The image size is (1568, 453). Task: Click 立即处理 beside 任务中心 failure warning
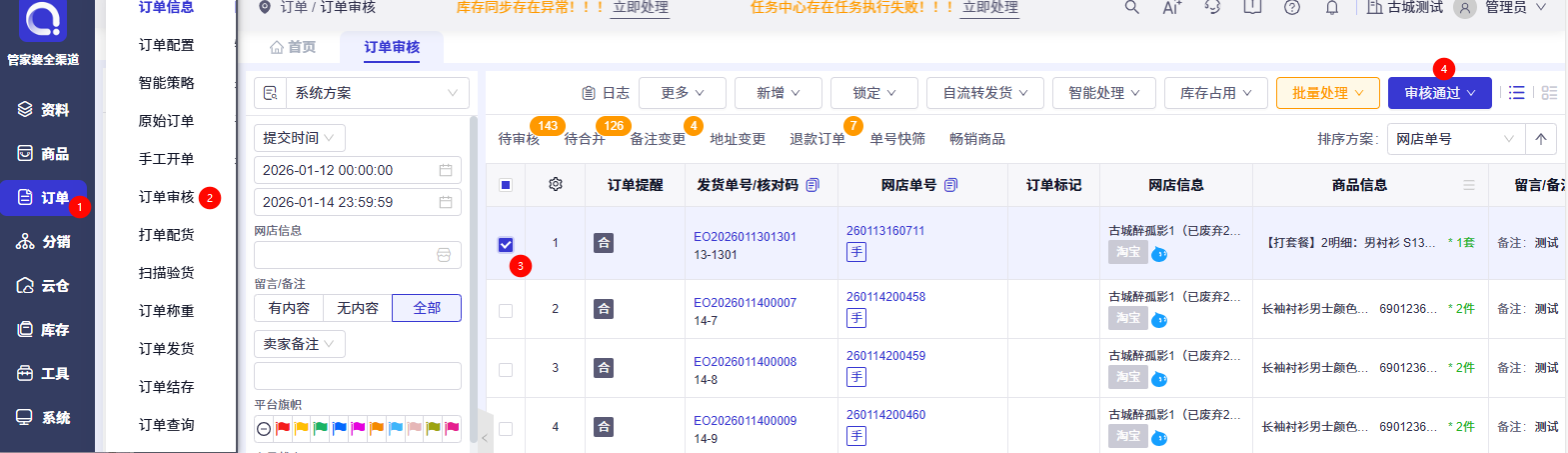click(x=990, y=7)
